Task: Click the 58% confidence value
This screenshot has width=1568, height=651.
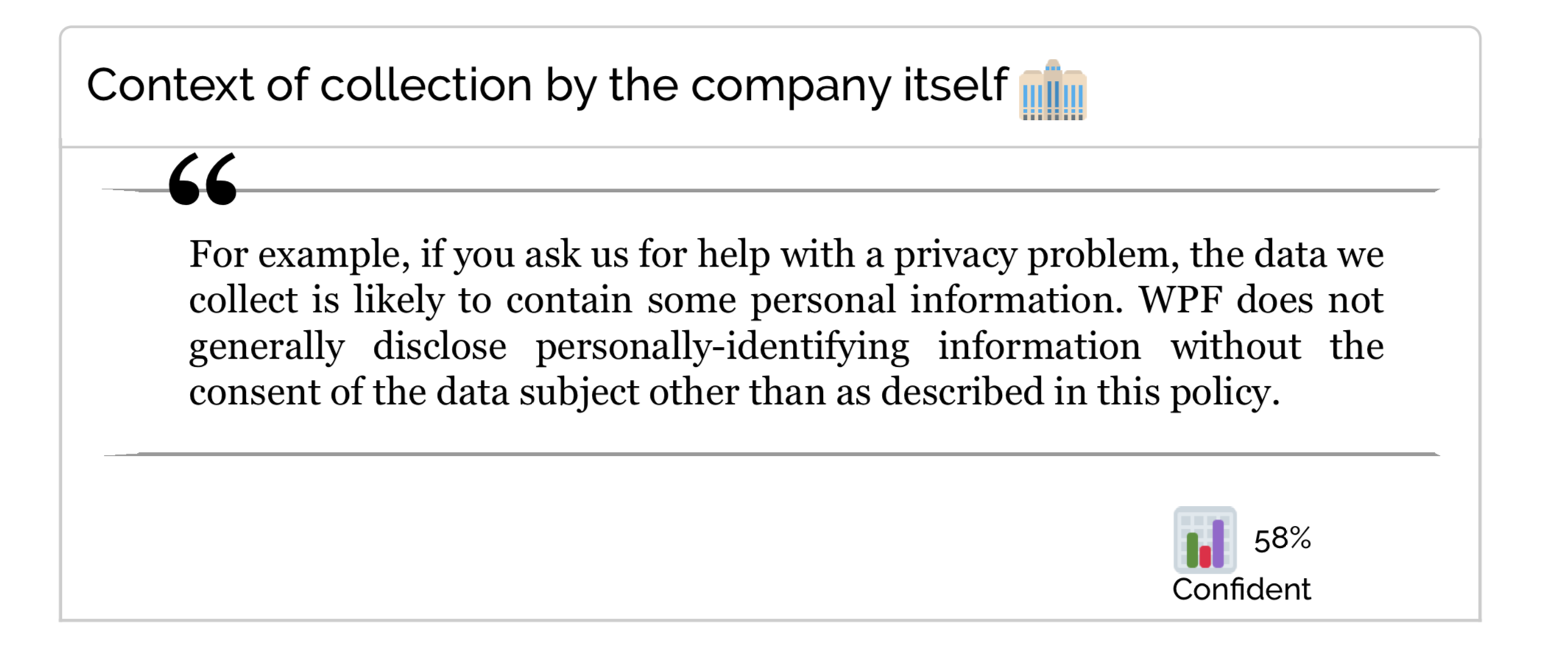Action: (x=1282, y=539)
